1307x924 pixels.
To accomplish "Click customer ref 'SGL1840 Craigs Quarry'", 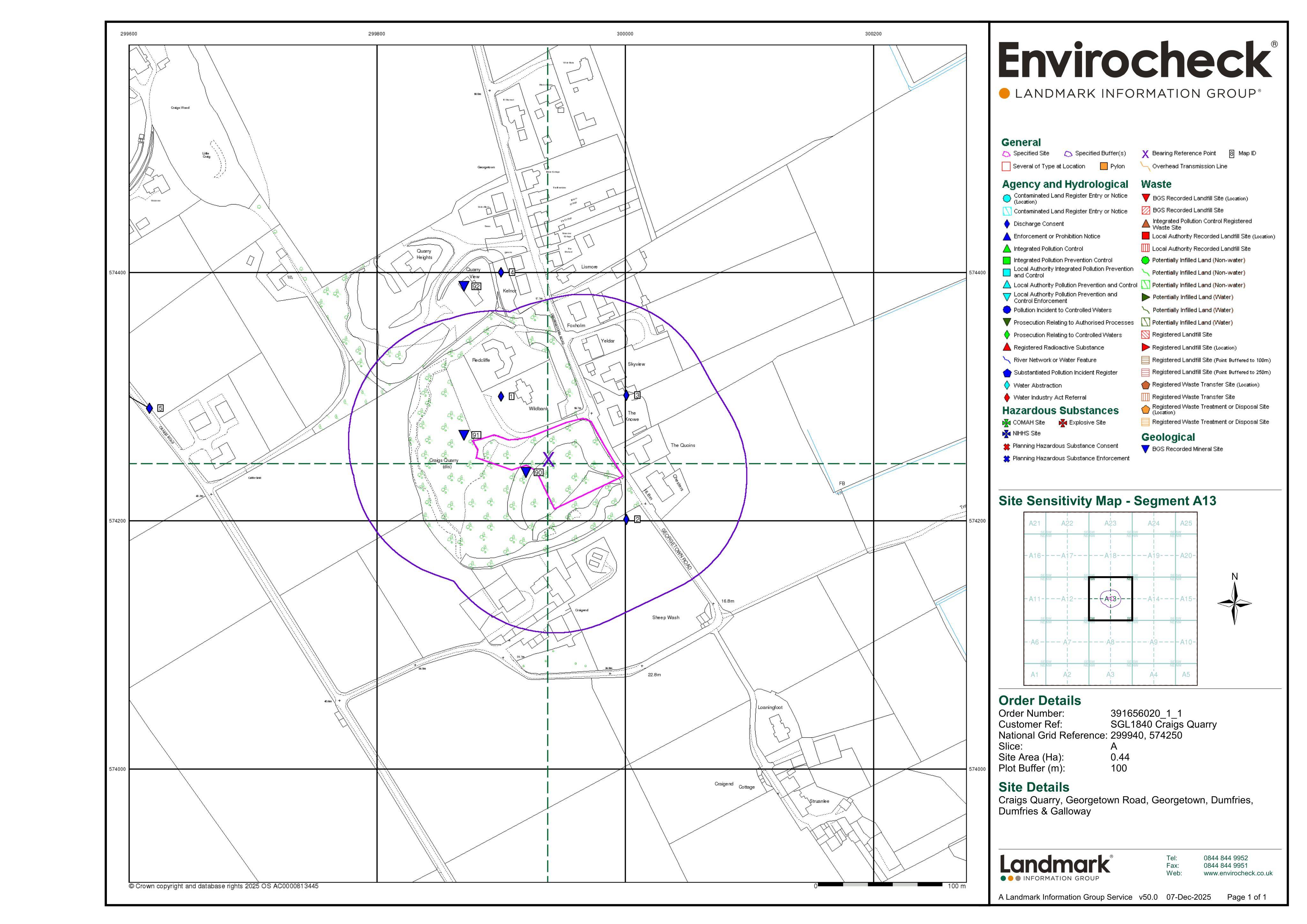I will (x=1163, y=724).
